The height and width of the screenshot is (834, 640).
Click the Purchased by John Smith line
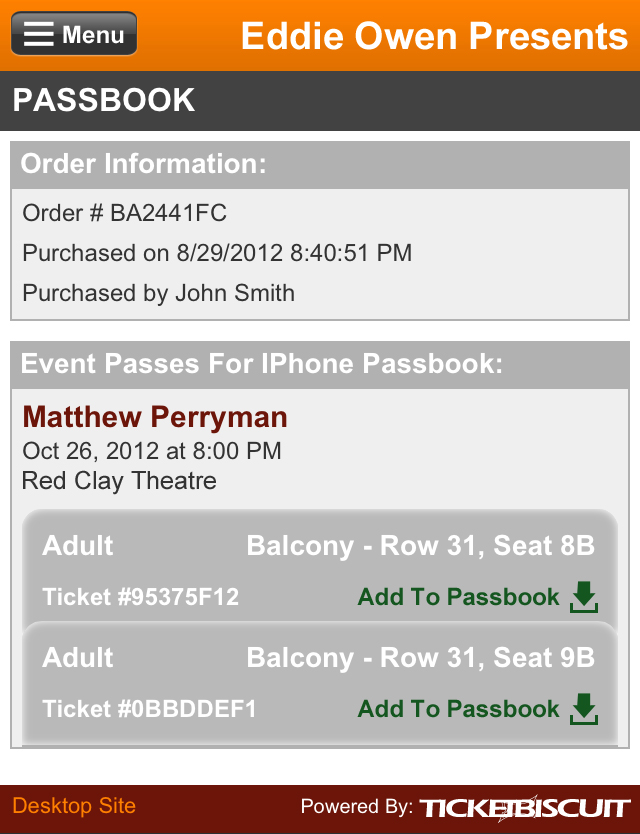point(159,293)
